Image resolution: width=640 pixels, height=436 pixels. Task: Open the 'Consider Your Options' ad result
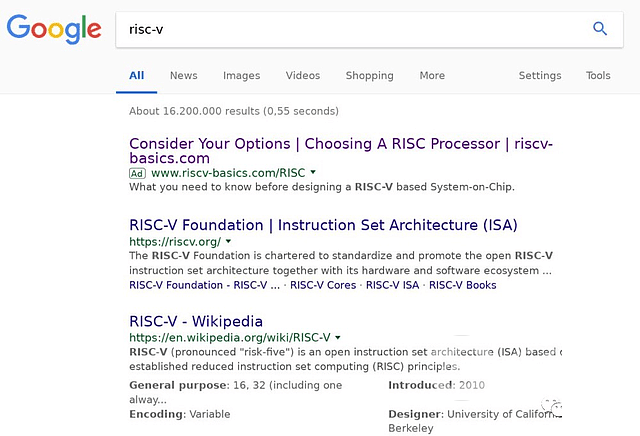[341, 151]
